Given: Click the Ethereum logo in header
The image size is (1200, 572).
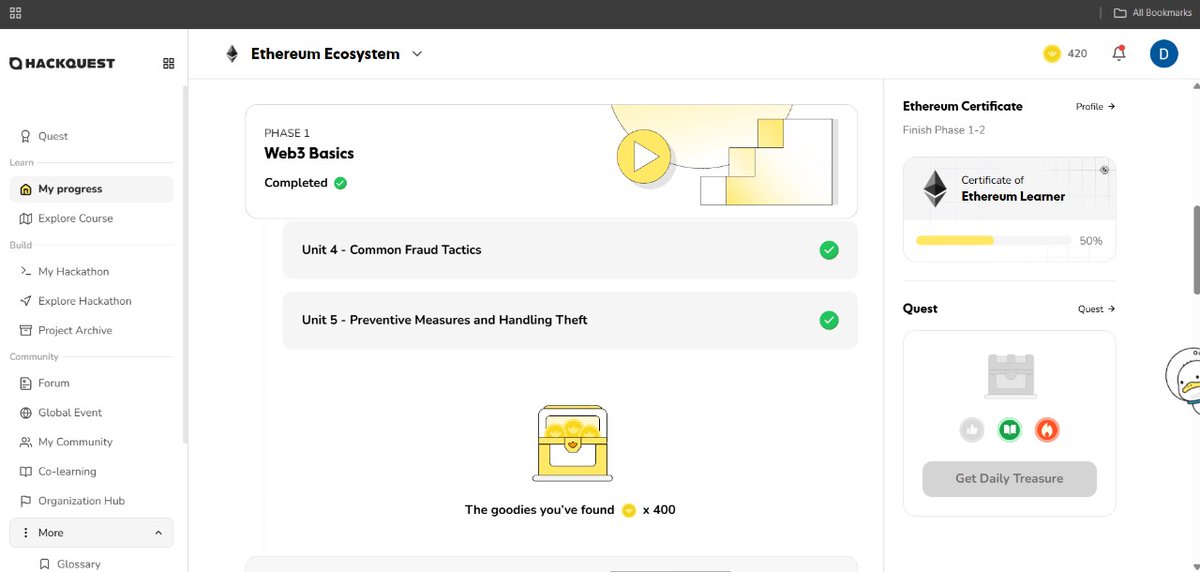Looking at the screenshot, I should tap(232, 54).
